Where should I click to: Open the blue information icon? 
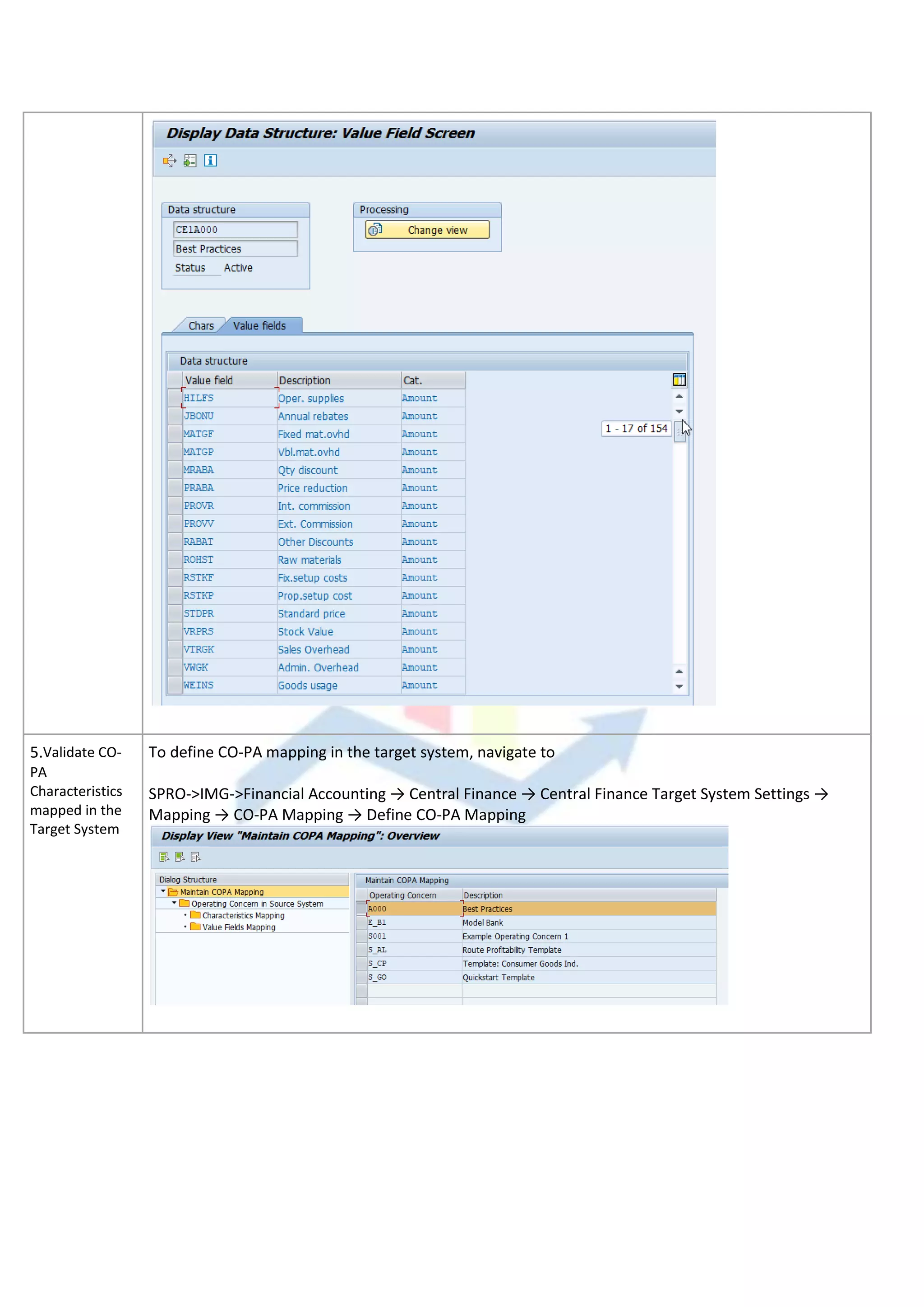coord(211,161)
